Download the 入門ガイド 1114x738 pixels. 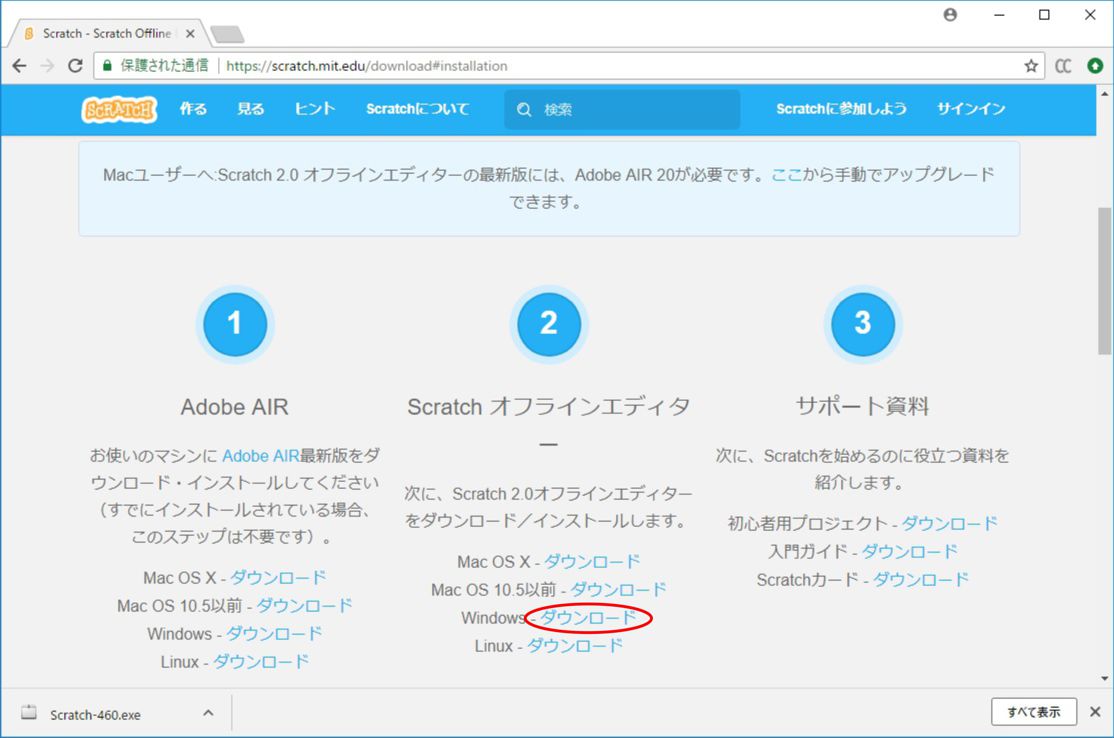[x=909, y=551]
